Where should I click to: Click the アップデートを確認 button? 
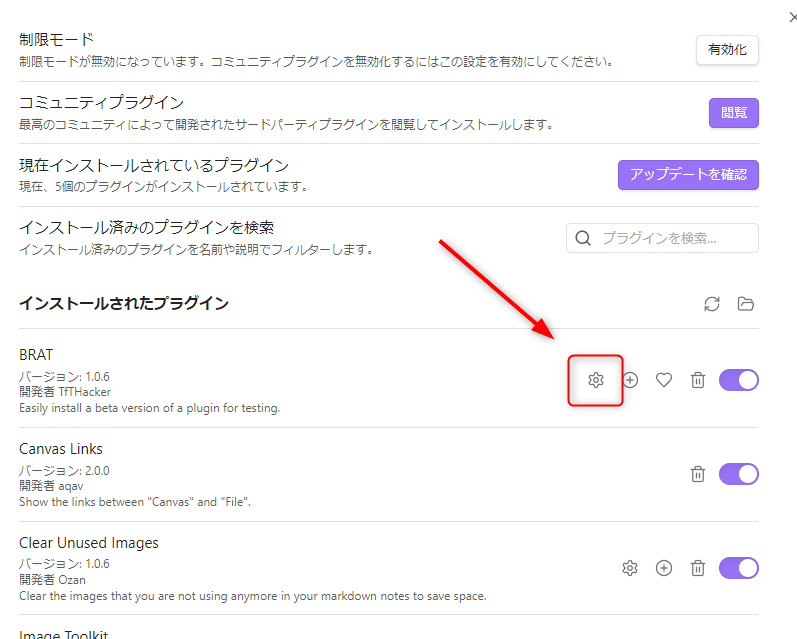point(688,175)
